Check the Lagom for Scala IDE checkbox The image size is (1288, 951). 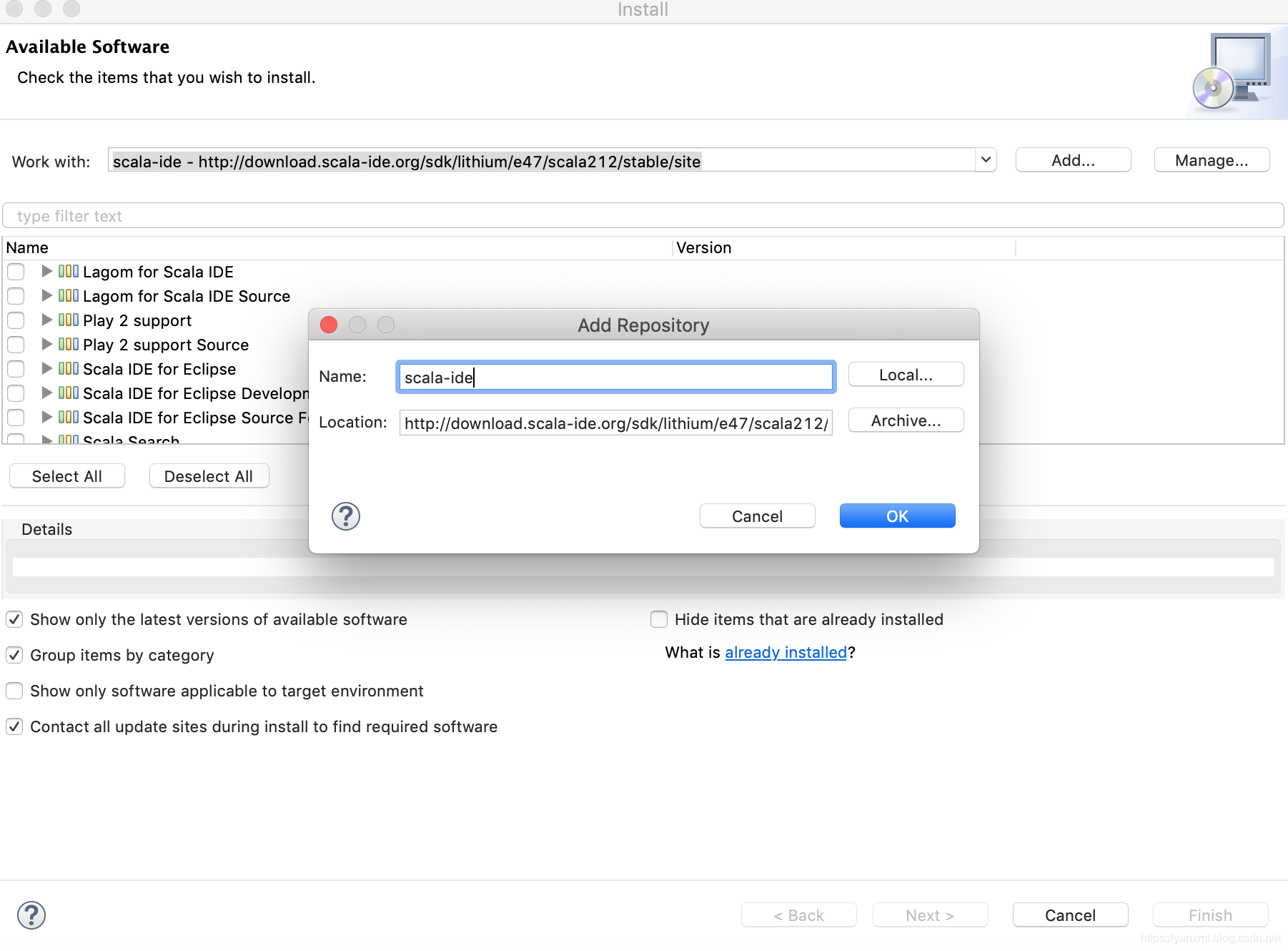click(16, 272)
